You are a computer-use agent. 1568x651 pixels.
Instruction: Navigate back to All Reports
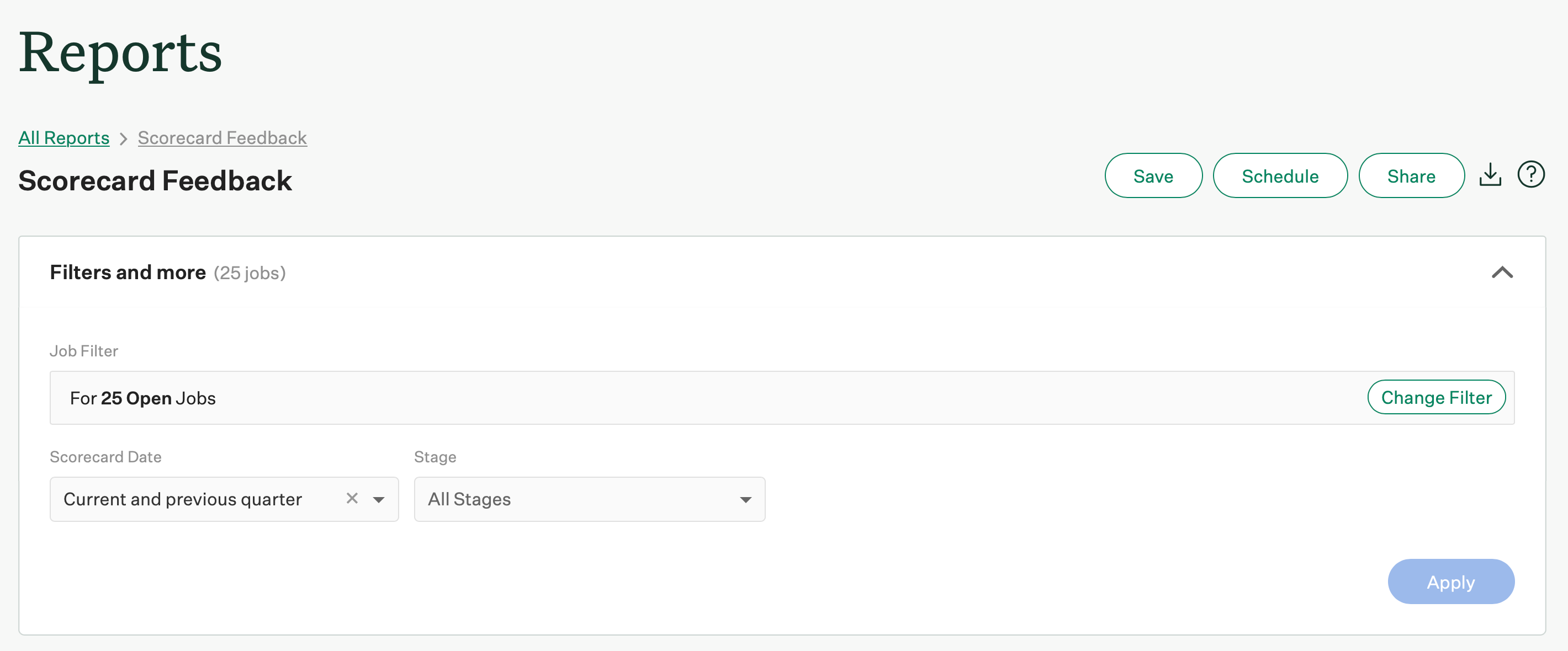[63, 137]
